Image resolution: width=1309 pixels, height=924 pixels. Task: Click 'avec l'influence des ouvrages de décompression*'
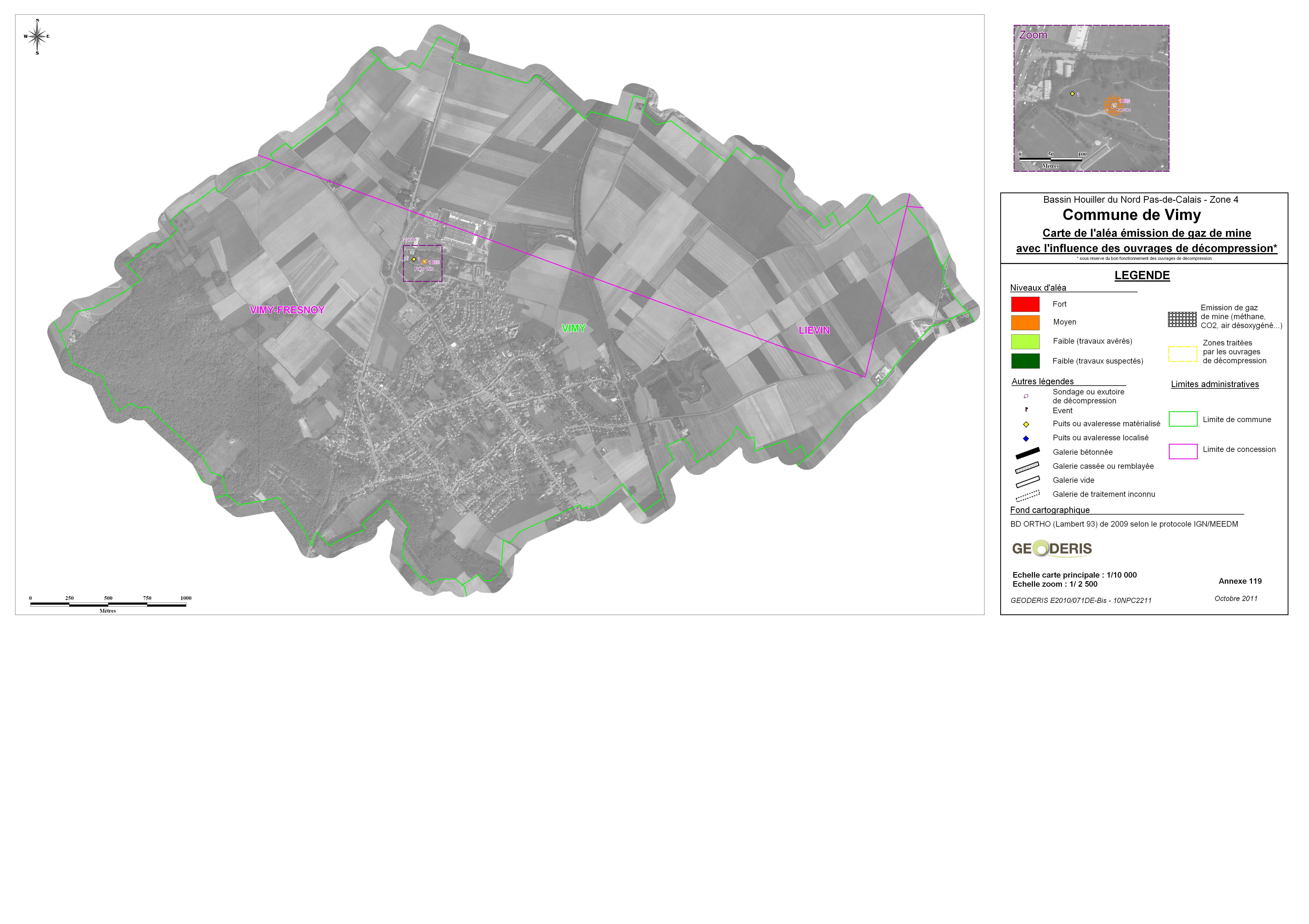click(x=1147, y=249)
